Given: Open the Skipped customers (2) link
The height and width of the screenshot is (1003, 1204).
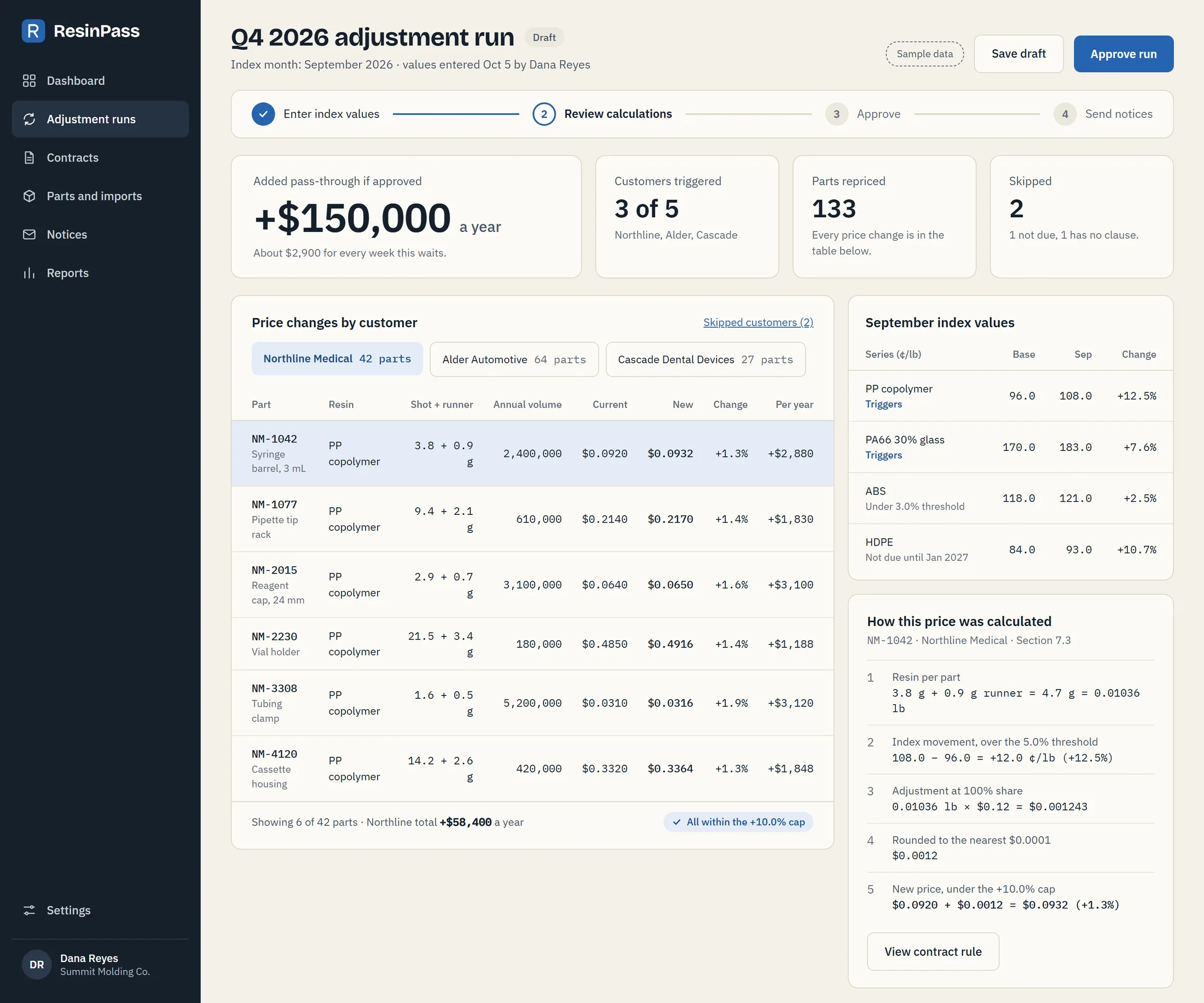Looking at the screenshot, I should (x=758, y=323).
